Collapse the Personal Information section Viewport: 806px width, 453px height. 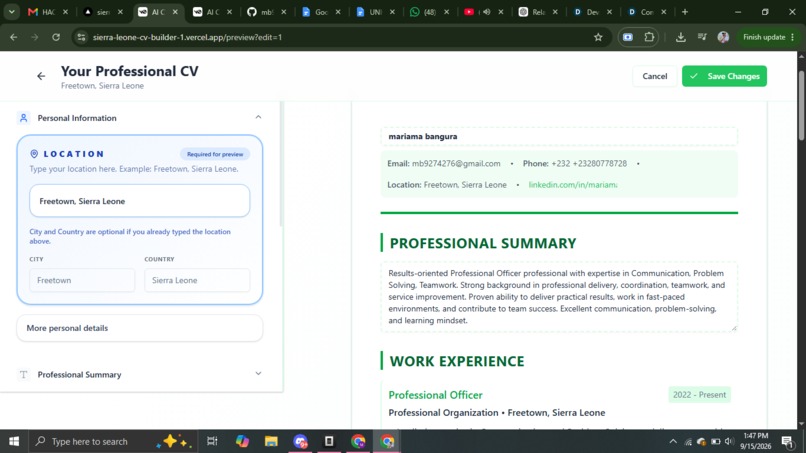[x=258, y=118]
